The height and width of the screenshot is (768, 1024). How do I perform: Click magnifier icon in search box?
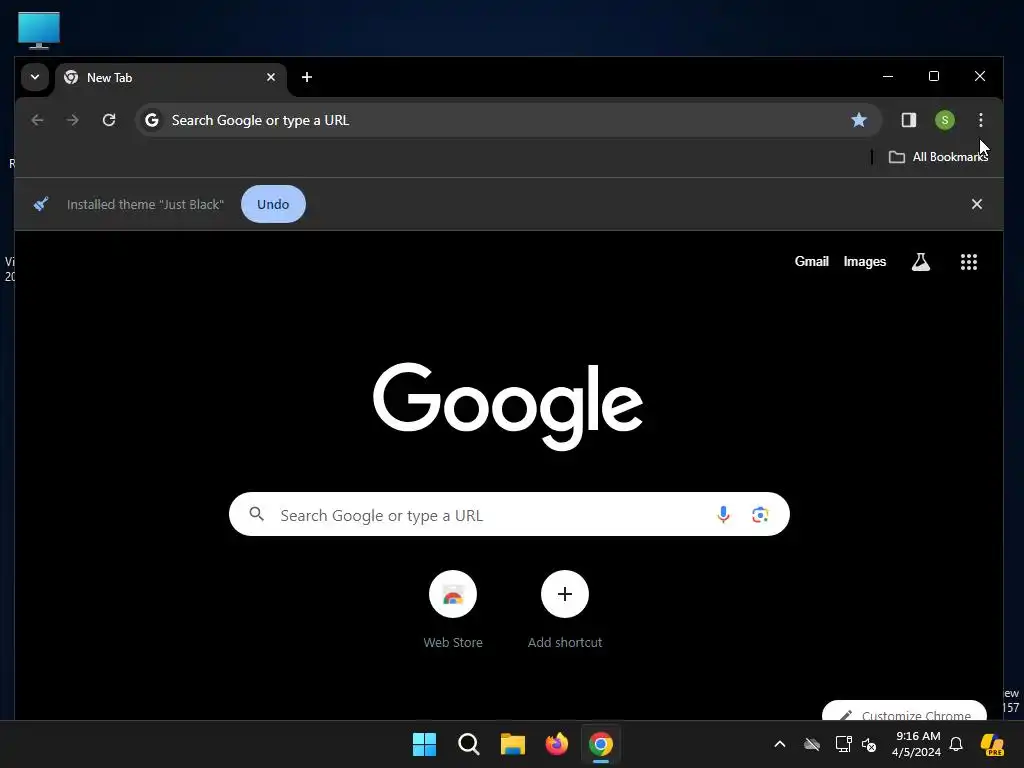tap(257, 514)
